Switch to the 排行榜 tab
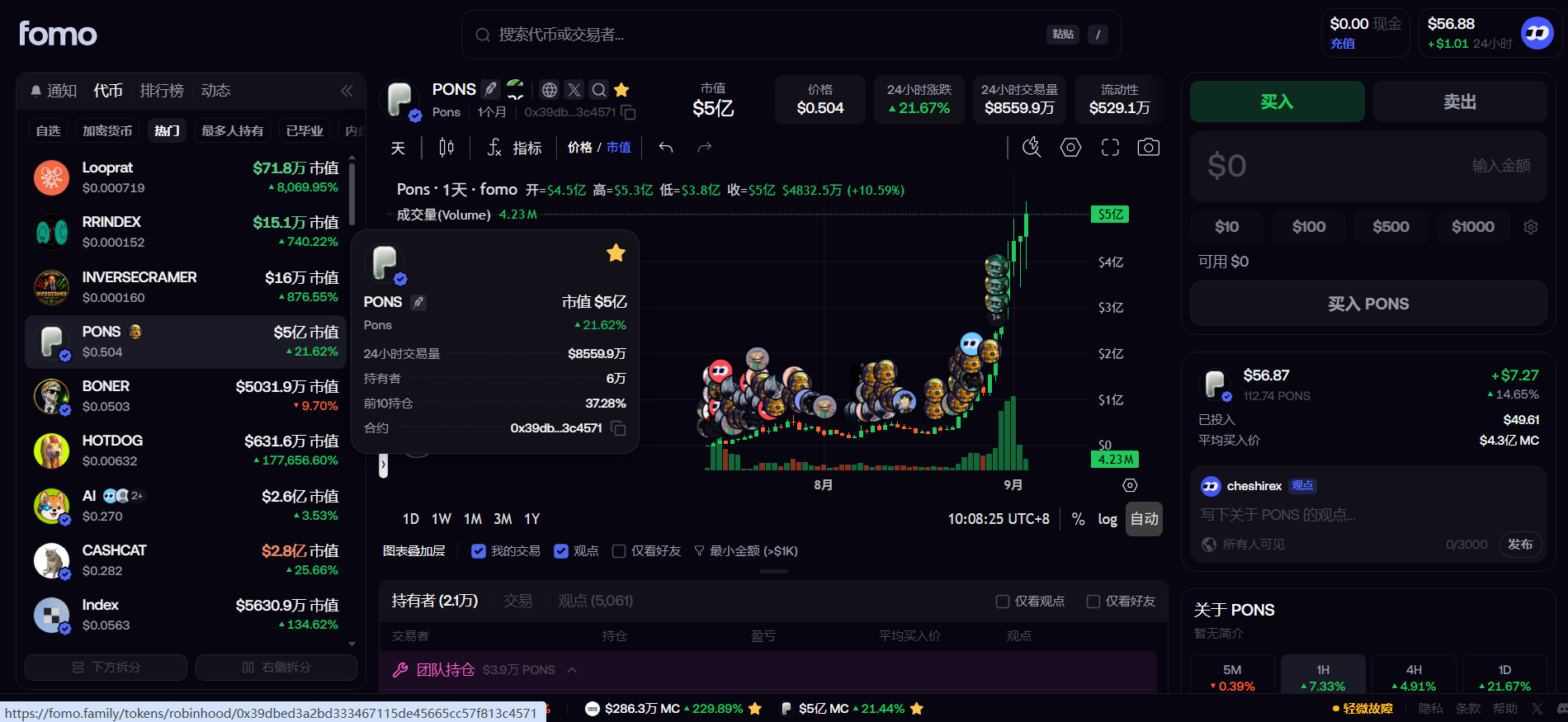1568x722 pixels. 162,91
